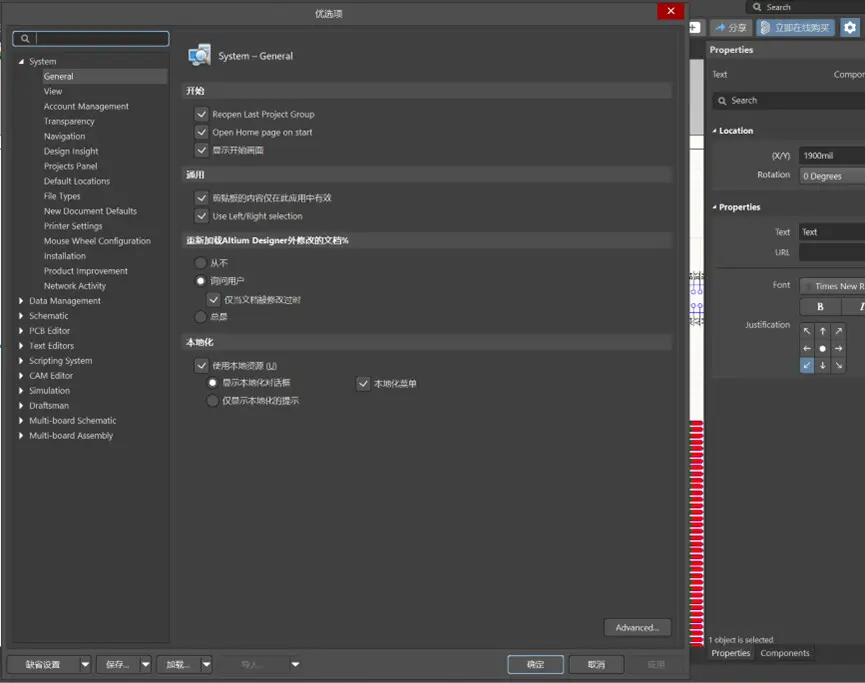The width and height of the screenshot is (865, 683).
Task: Click the Text value field
Action: (832, 232)
